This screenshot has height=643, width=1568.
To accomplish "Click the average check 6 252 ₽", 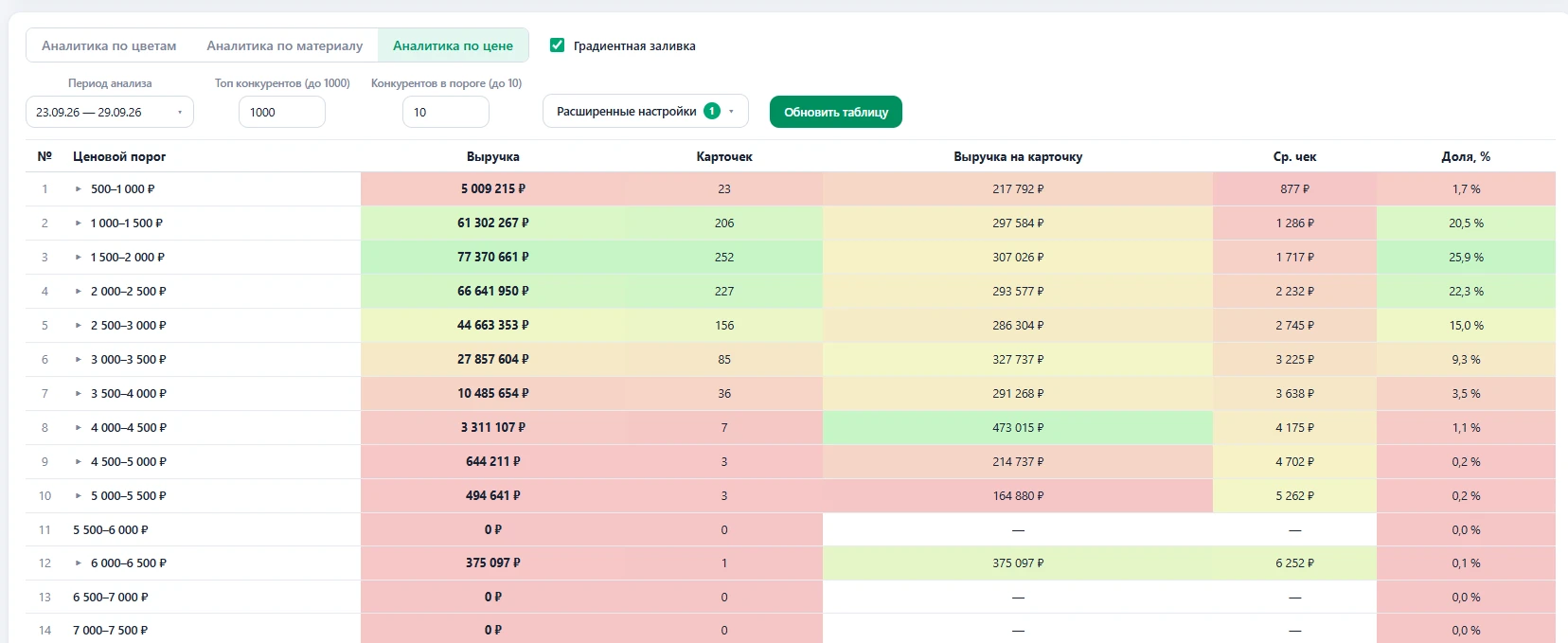I will click(1294, 563).
